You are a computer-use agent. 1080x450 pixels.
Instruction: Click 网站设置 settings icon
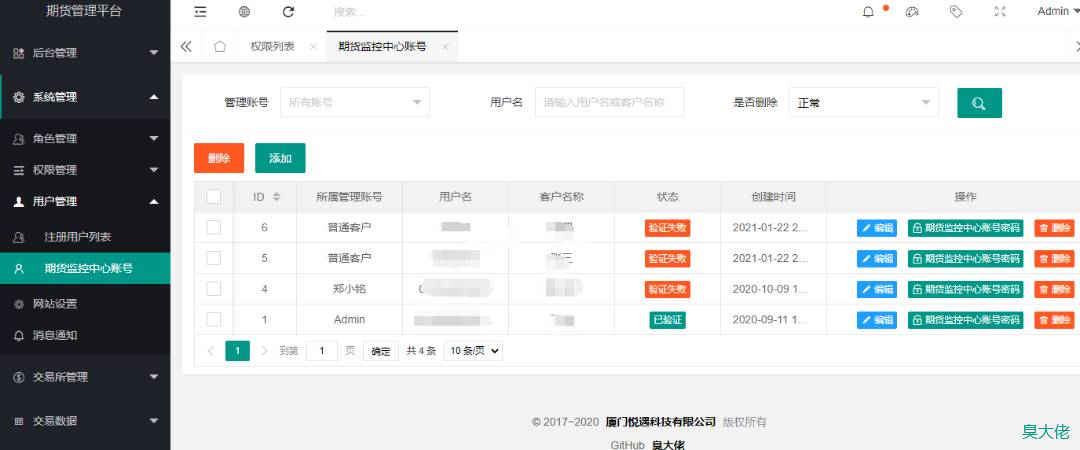tap(19, 304)
